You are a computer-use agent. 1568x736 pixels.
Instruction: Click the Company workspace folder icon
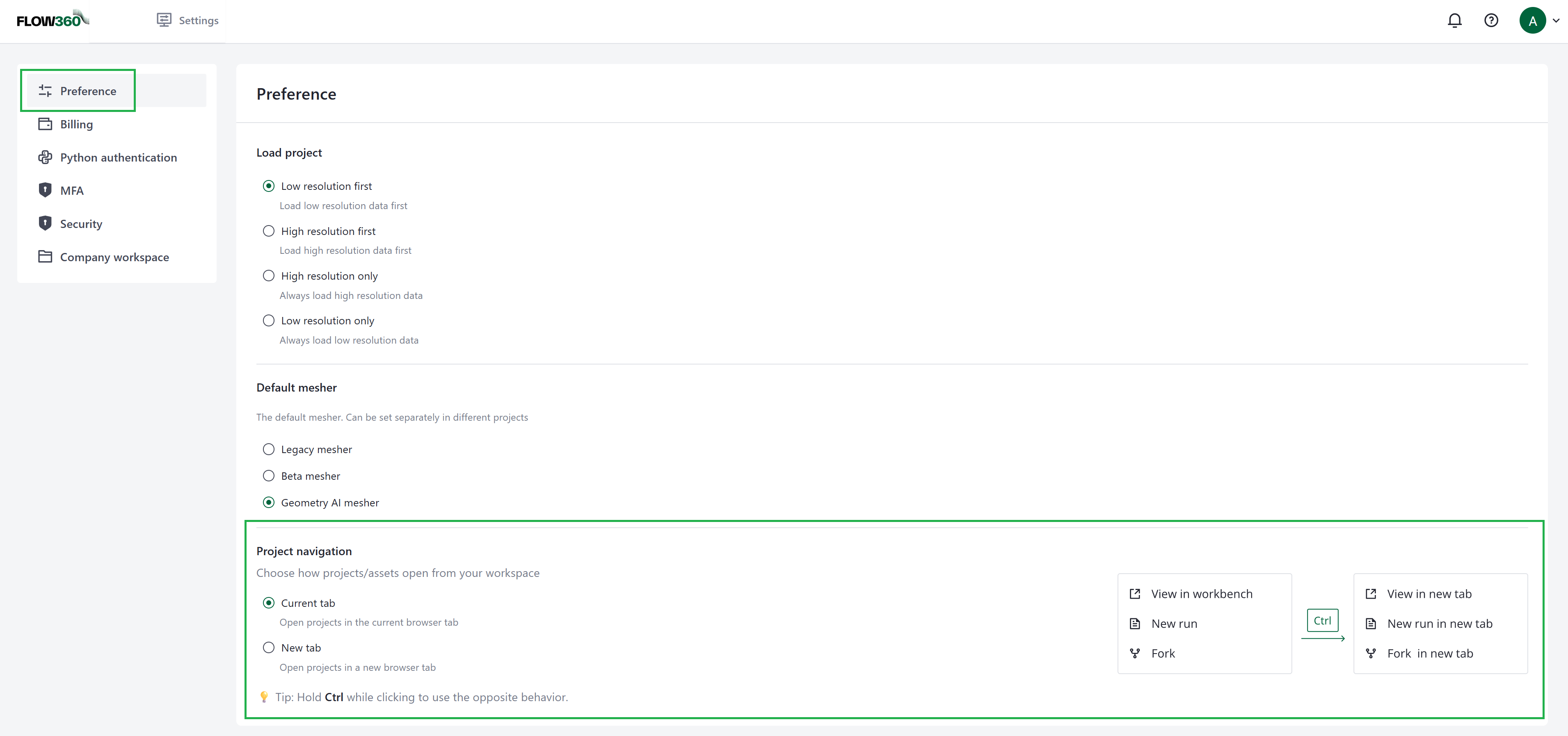pos(45,257)
